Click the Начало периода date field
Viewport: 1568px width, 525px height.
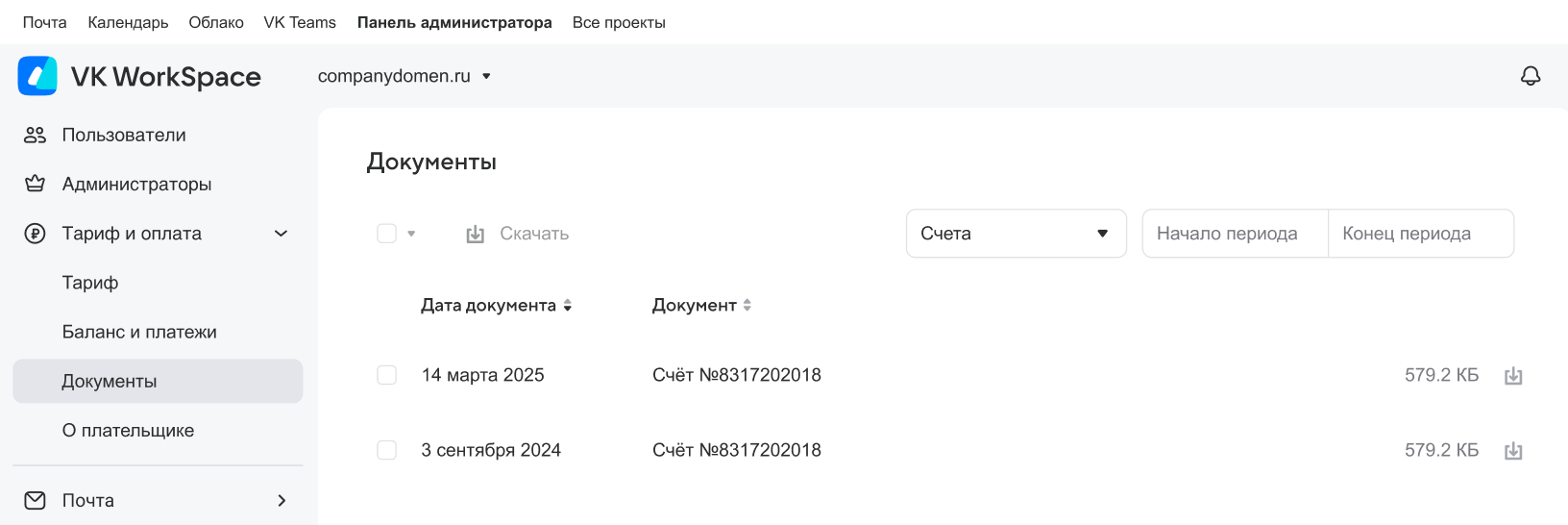click(x=1236, y=234)
